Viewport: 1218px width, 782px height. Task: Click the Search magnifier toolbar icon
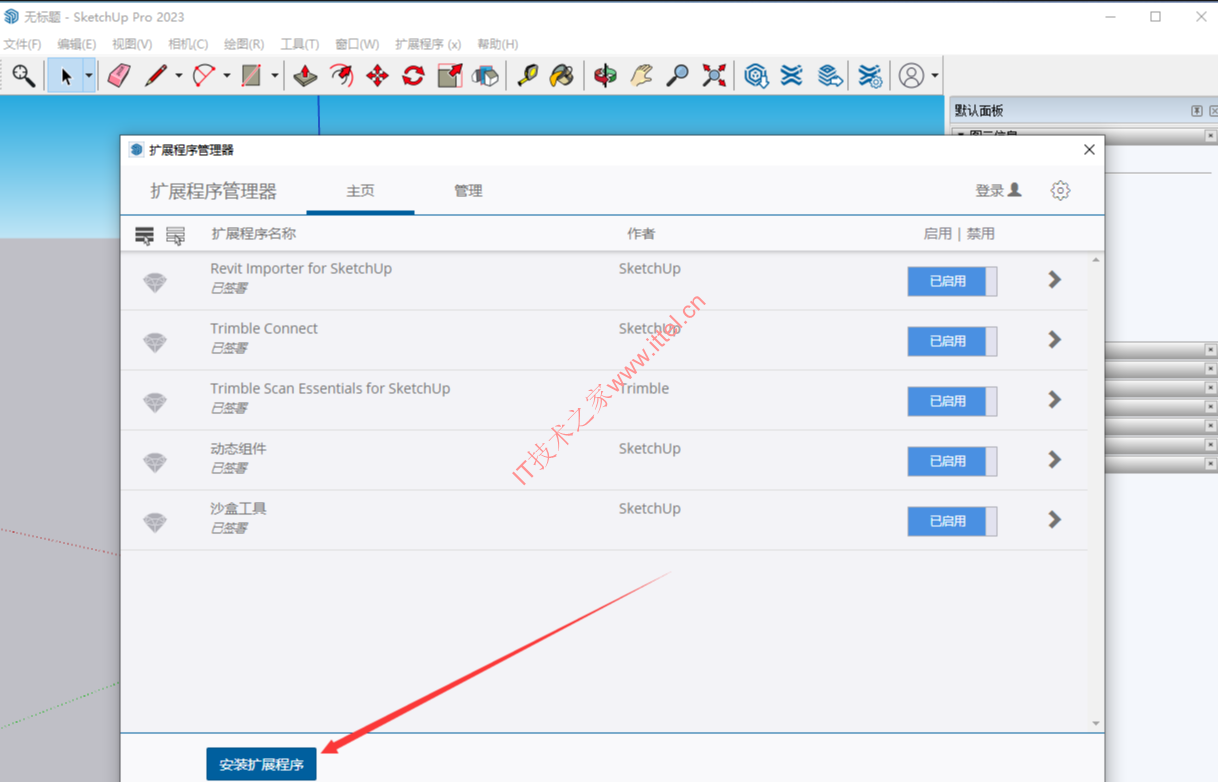coord(23,75)
